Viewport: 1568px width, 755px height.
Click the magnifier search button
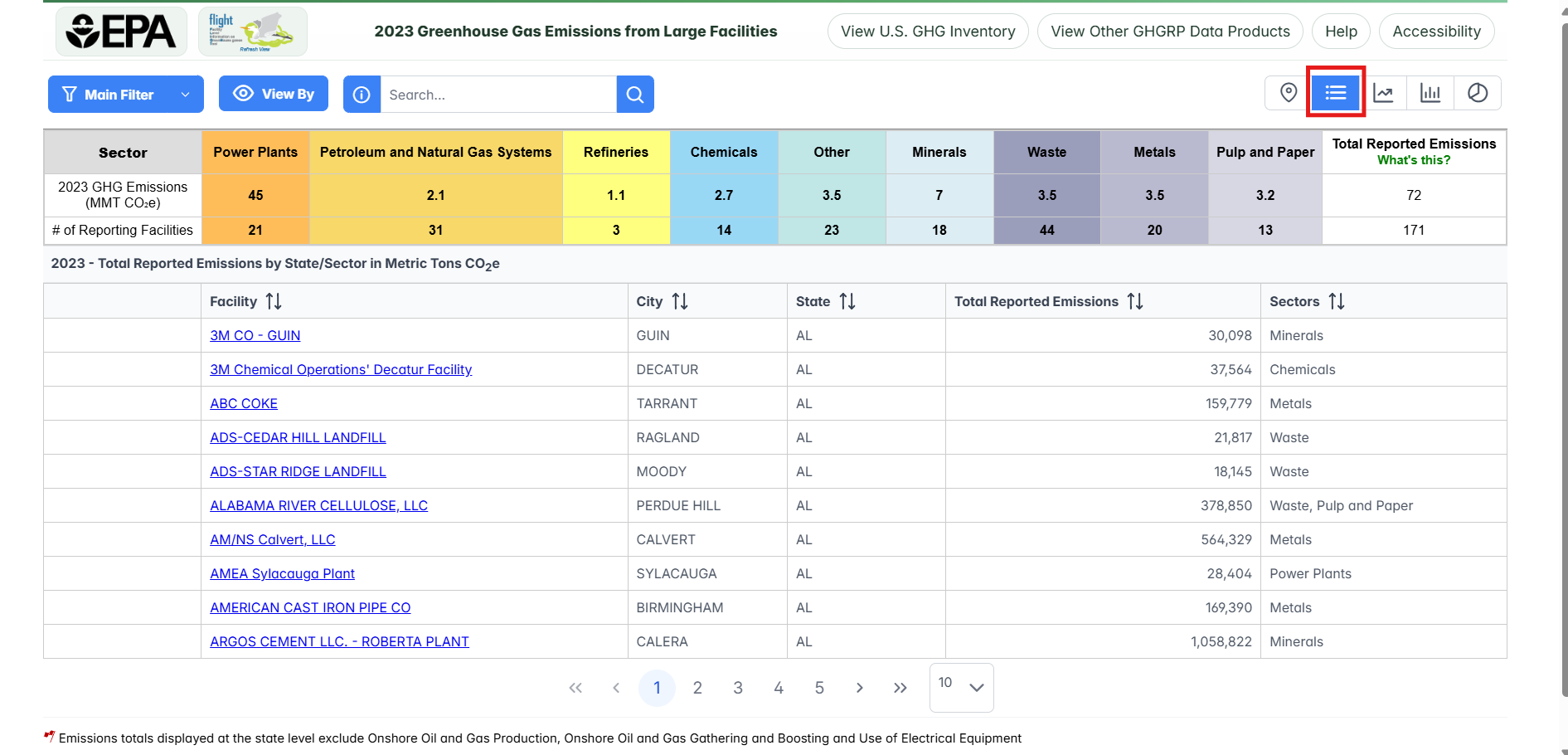[635, 95]
